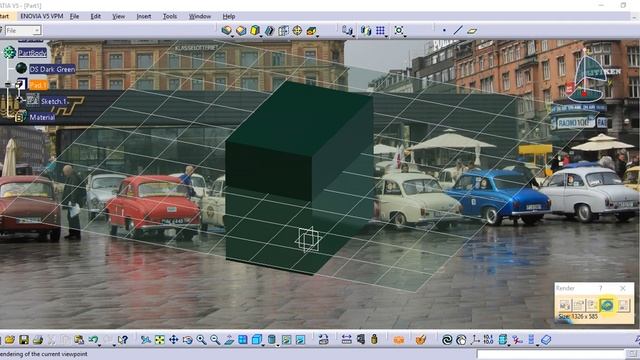Open the Undo history dropdown arrow
The width and height of the screenshot is (640, 360).
click(100, 345)
